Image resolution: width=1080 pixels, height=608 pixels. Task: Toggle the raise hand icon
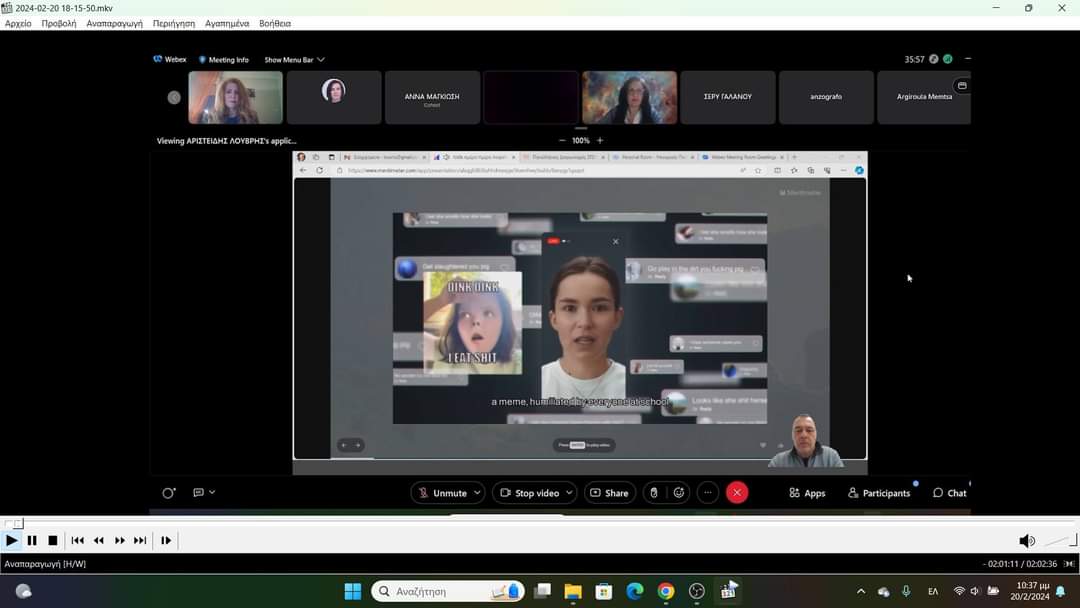(654, 493)
